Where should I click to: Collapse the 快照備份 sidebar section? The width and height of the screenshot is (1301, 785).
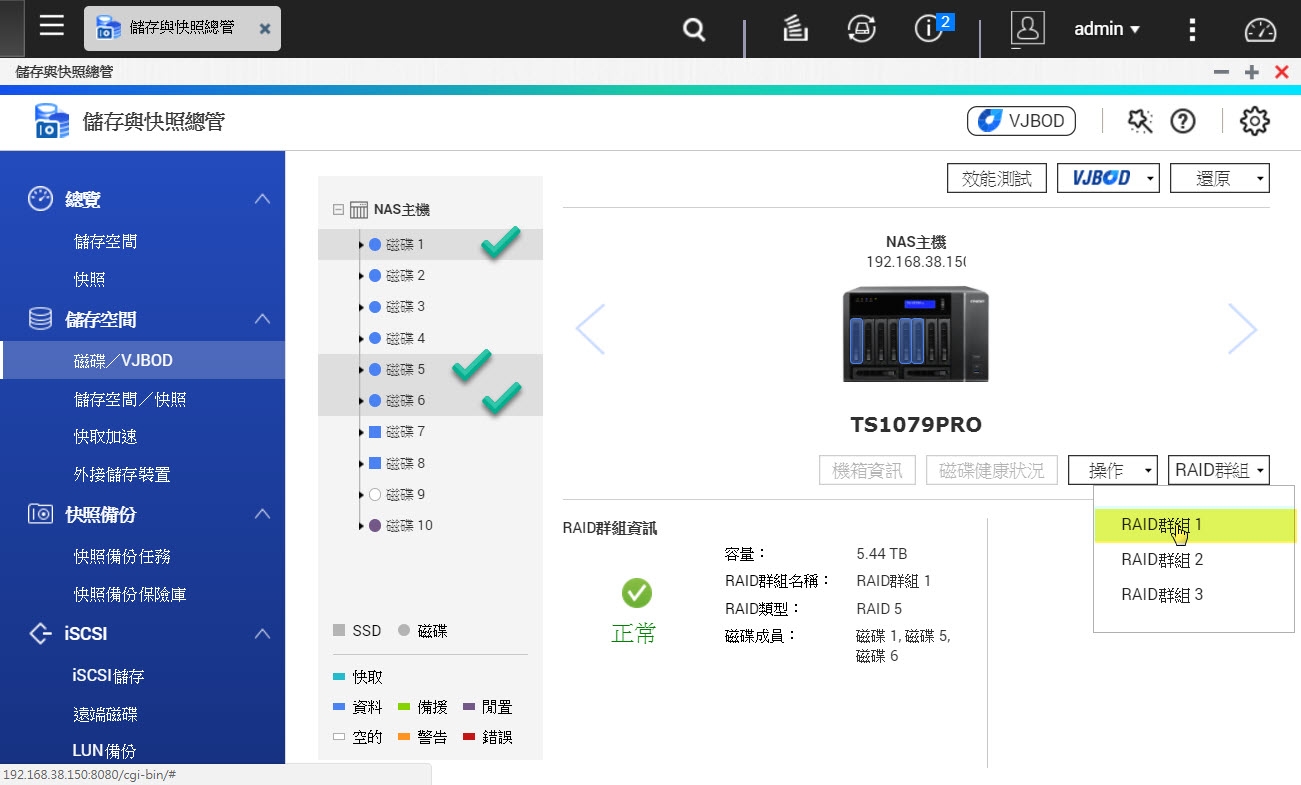[x=262, y=514]
